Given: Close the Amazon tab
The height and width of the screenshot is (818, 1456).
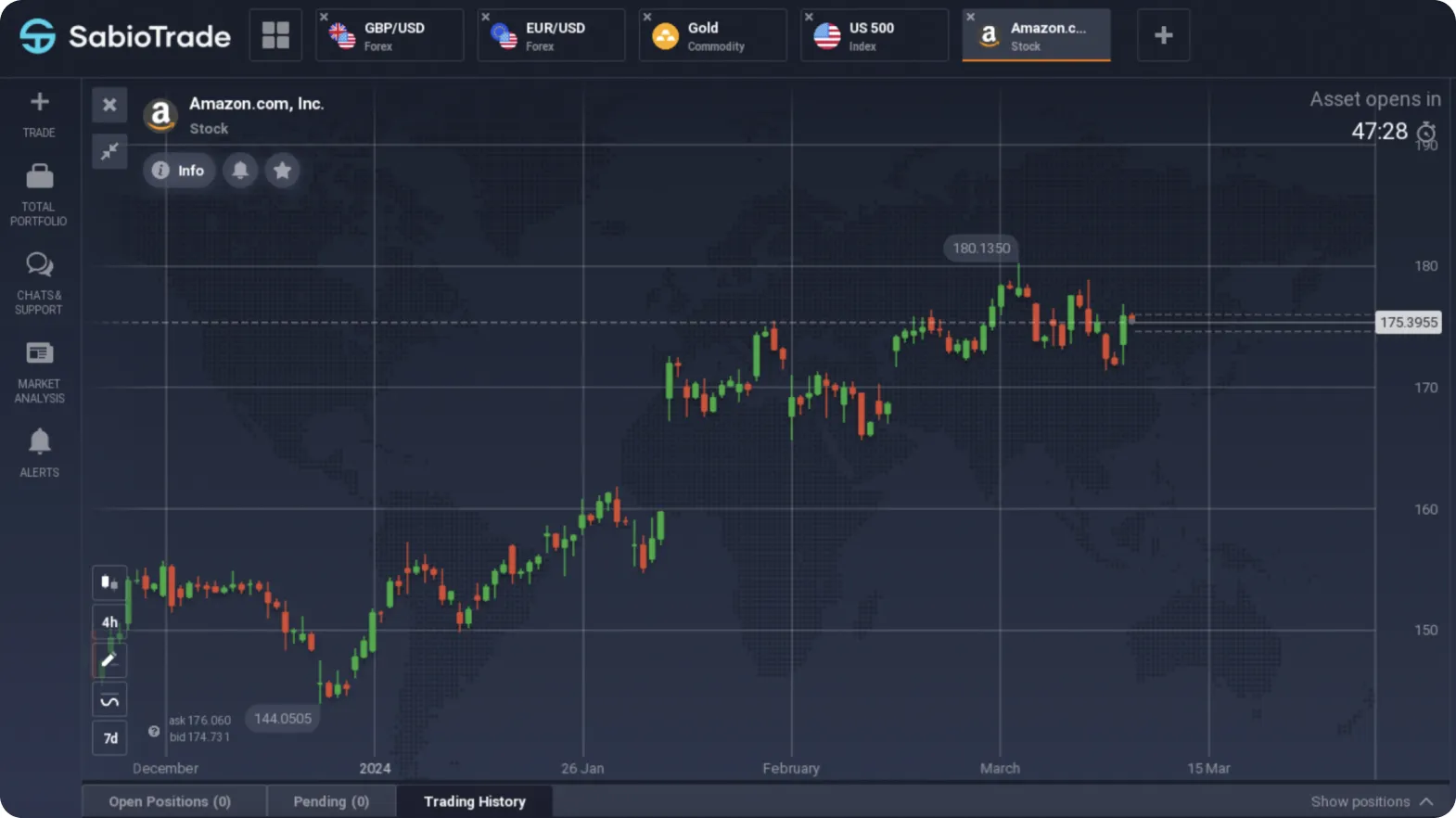Looking at the screenshot, I should click(971, 17).
